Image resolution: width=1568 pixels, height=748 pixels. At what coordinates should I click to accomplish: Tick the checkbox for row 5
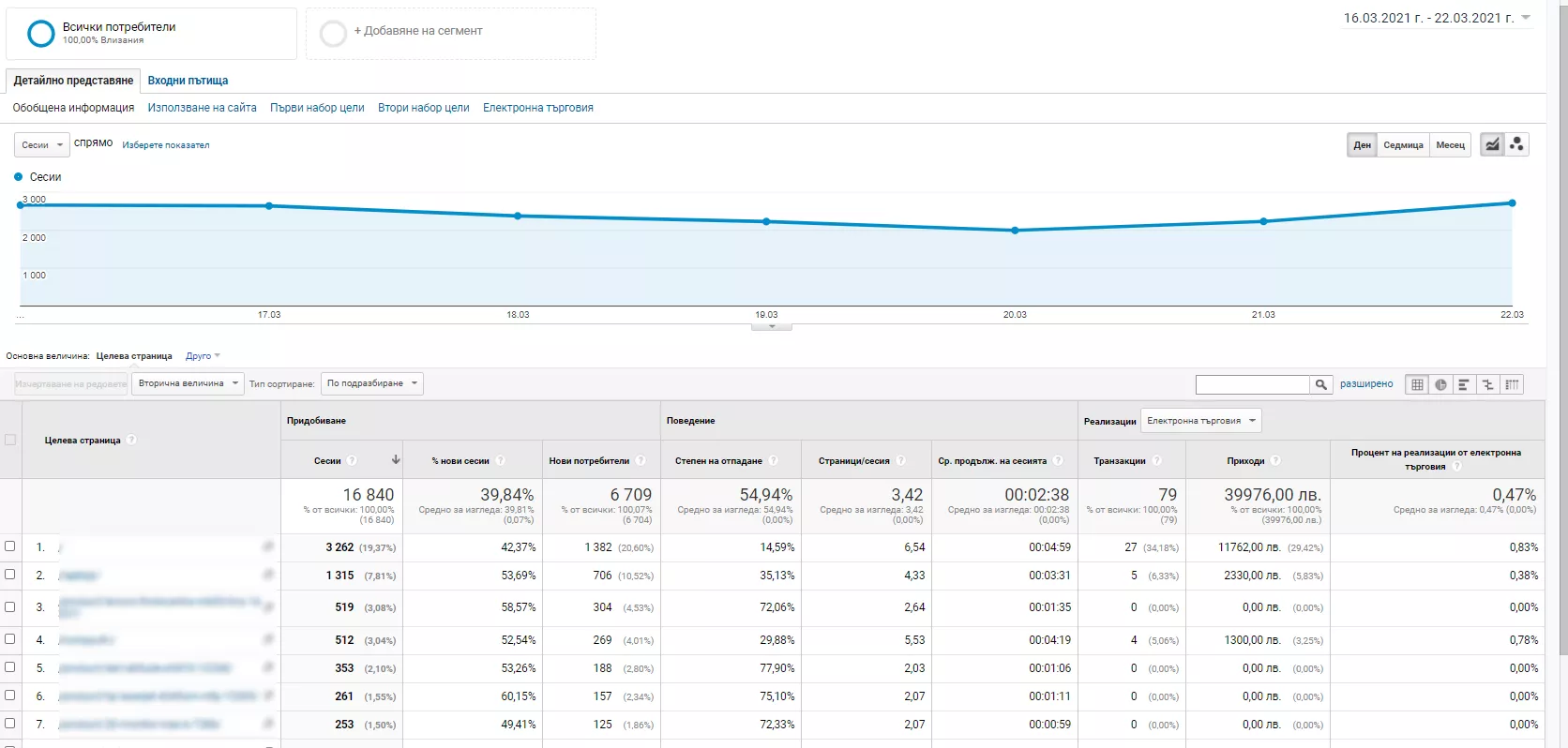coord(10,667)
